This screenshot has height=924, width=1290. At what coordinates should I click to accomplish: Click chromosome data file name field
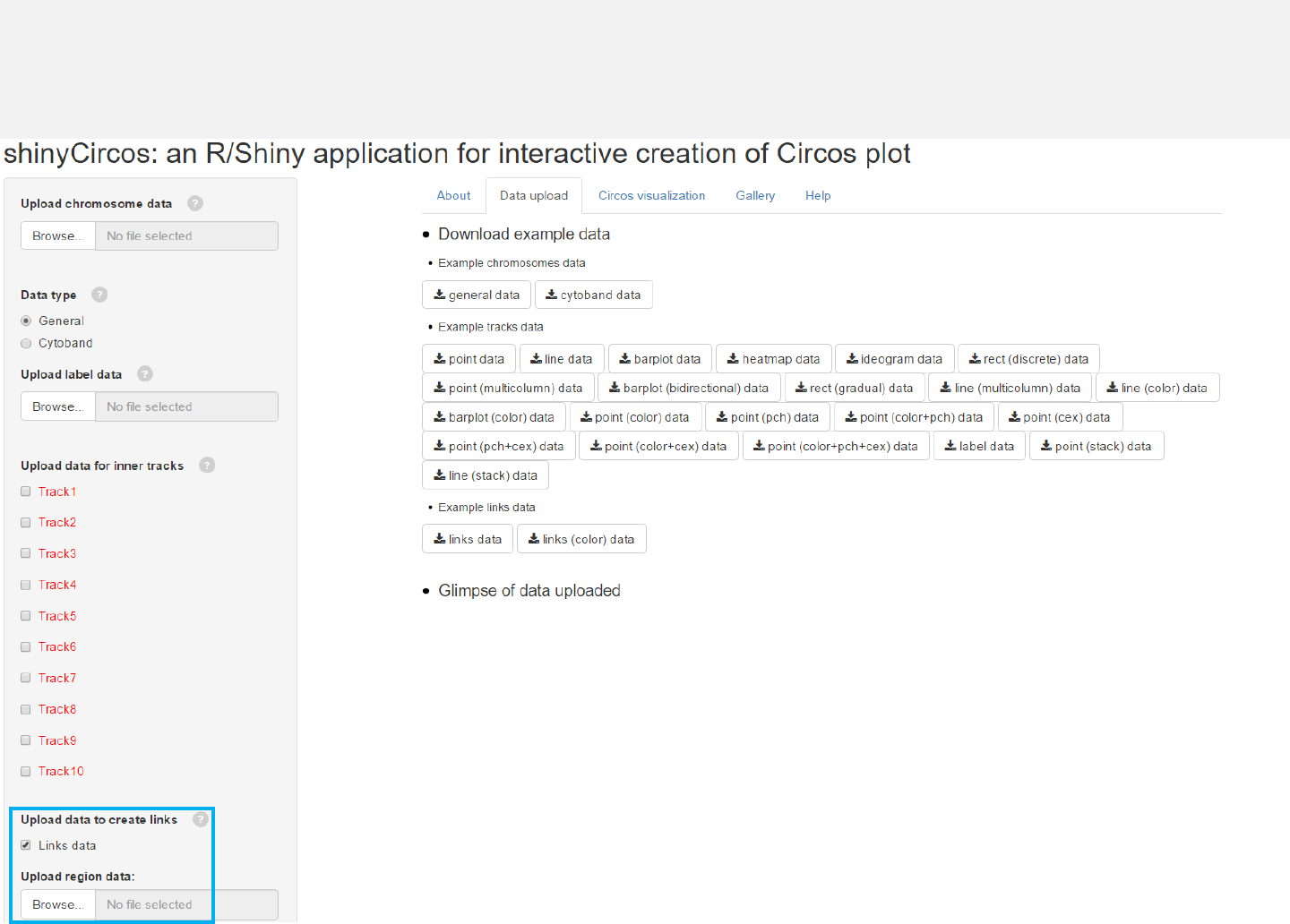pyautogui.click(x=186, y=235)
